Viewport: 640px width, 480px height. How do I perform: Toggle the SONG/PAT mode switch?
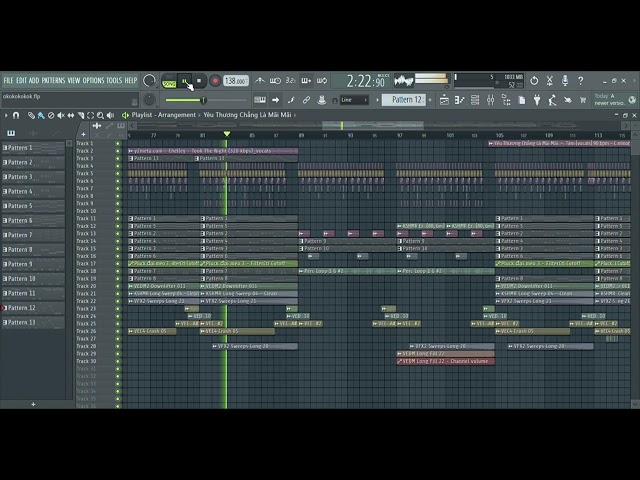coord(169,81)
